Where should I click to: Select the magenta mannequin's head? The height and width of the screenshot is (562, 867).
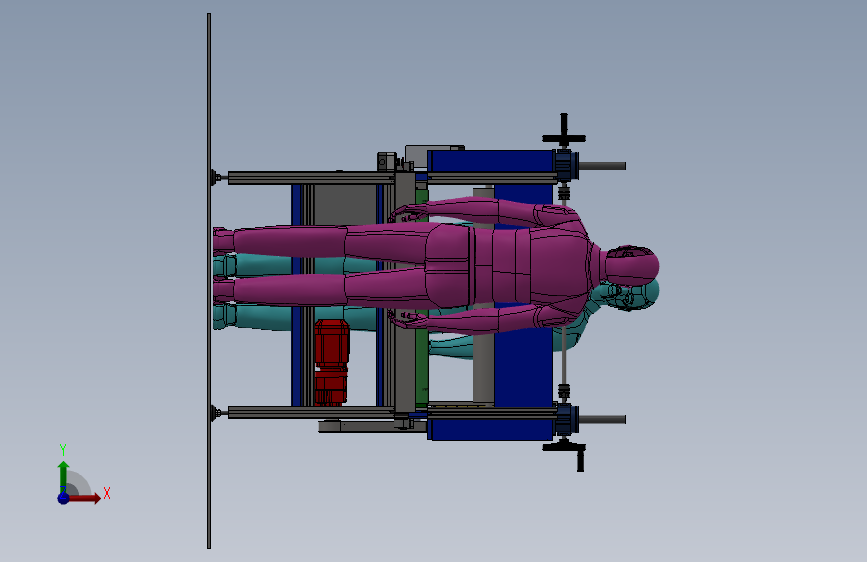click(632, 266)
